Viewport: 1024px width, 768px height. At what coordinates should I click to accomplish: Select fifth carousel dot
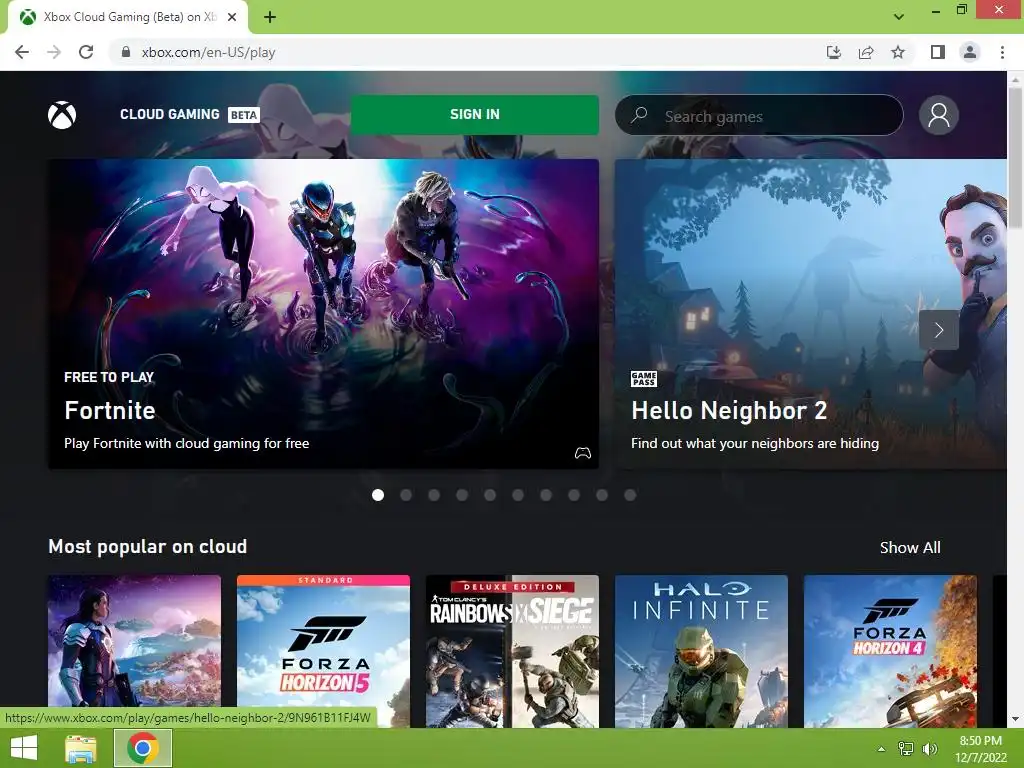(490, 495)
